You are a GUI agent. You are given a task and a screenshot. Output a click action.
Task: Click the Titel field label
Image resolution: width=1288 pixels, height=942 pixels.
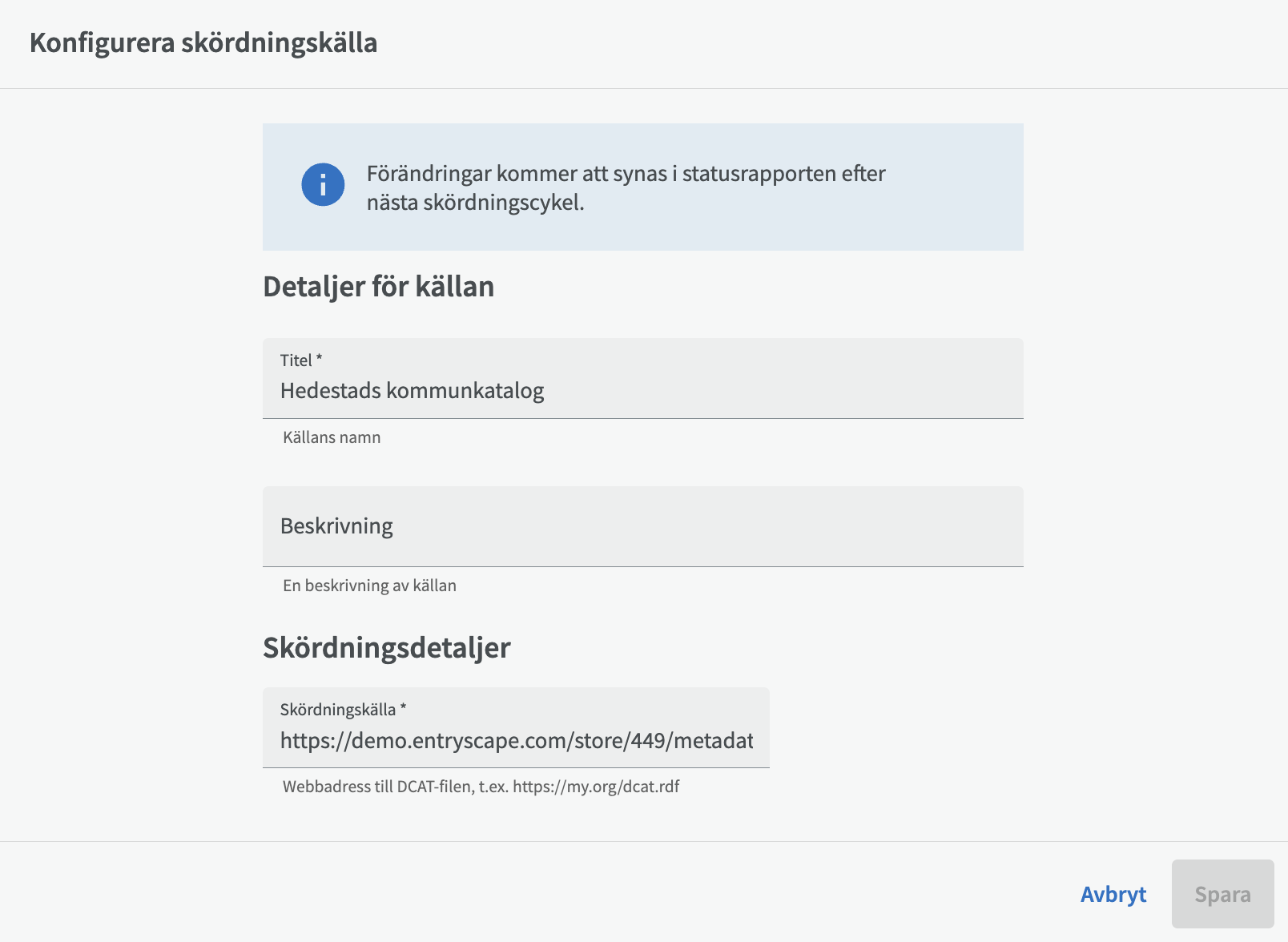[x=296, y=360]
